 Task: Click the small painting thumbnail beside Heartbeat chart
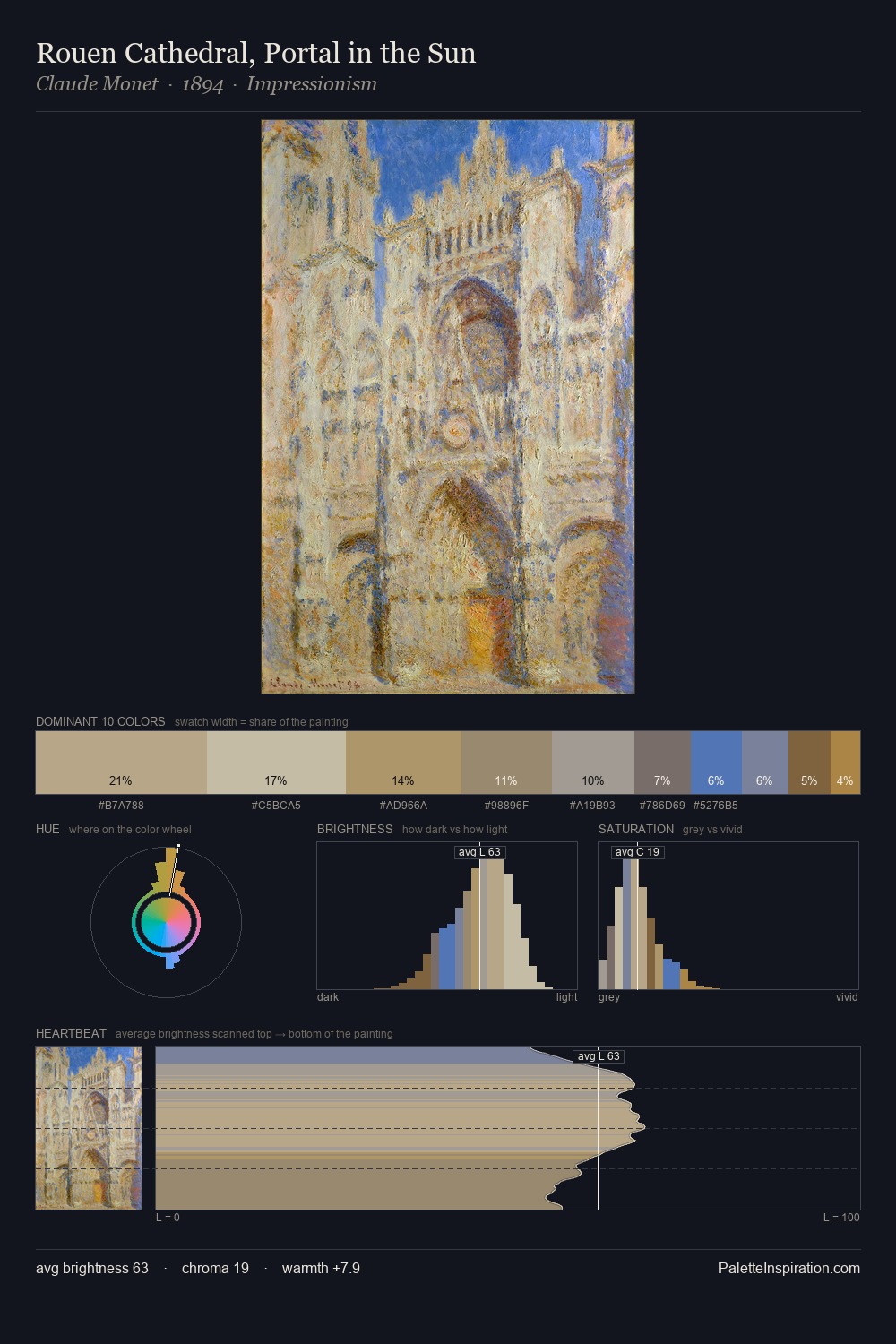coord(89,1128)
